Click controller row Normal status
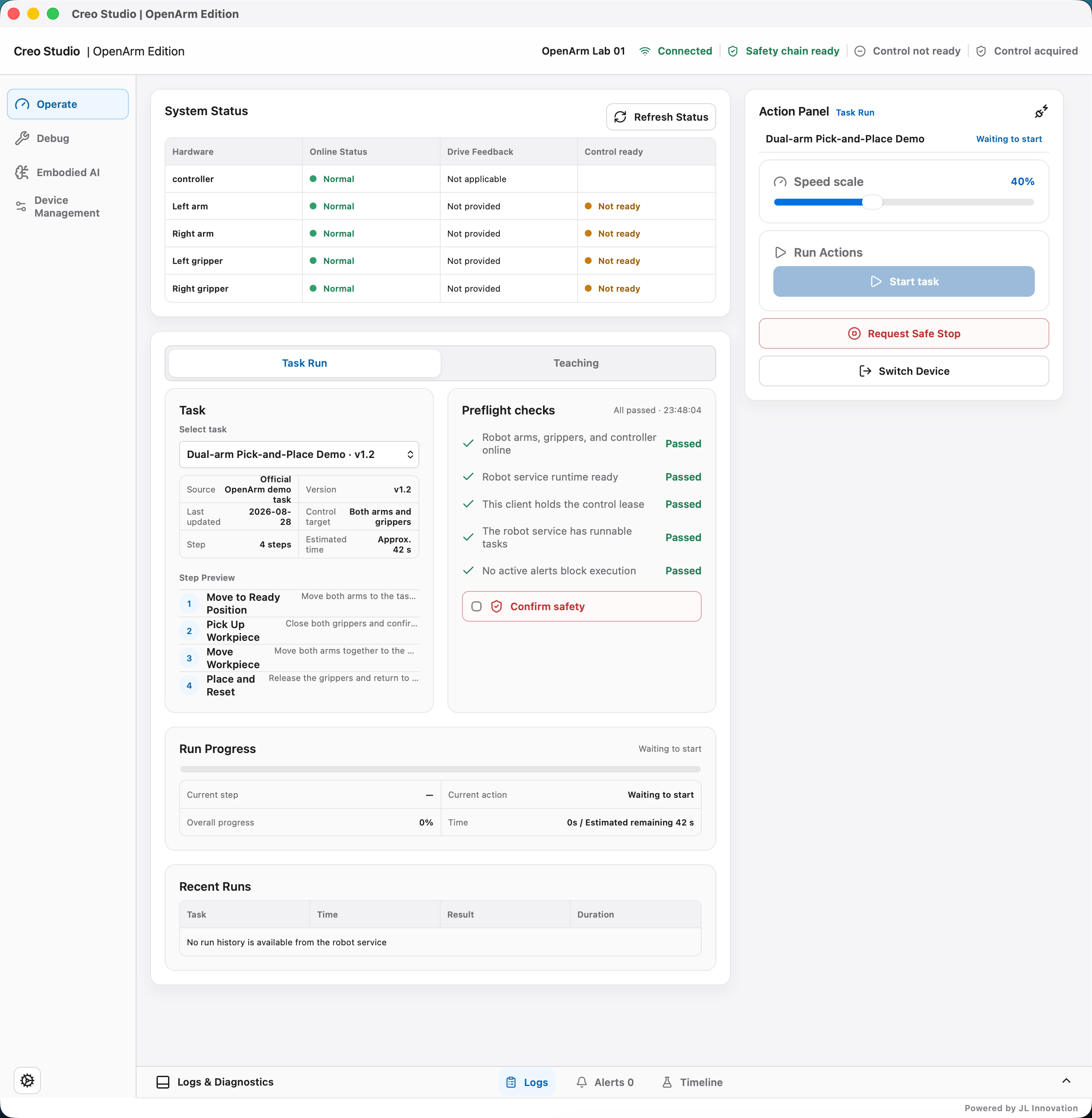The image size is (1092, 1118). point(332,179)
